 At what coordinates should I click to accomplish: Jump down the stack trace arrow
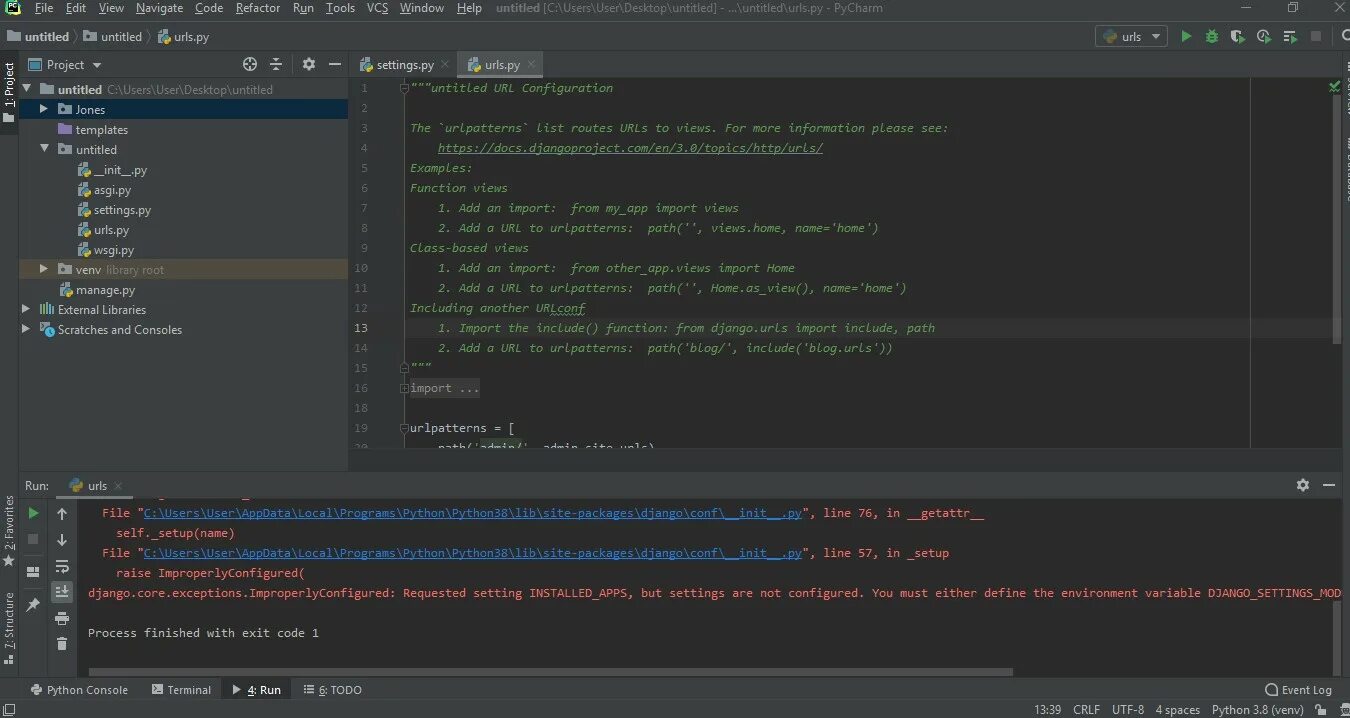[x=62, y=540]
